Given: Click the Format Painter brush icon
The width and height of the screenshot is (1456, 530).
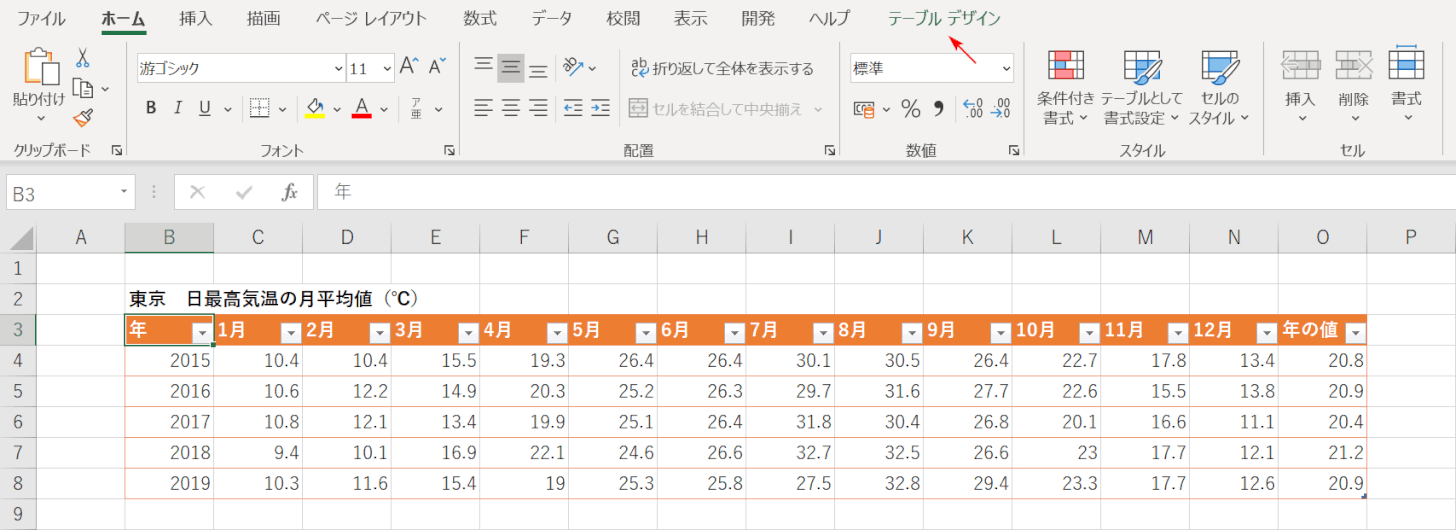Looking at the screenshot, I should pos(84,118).
